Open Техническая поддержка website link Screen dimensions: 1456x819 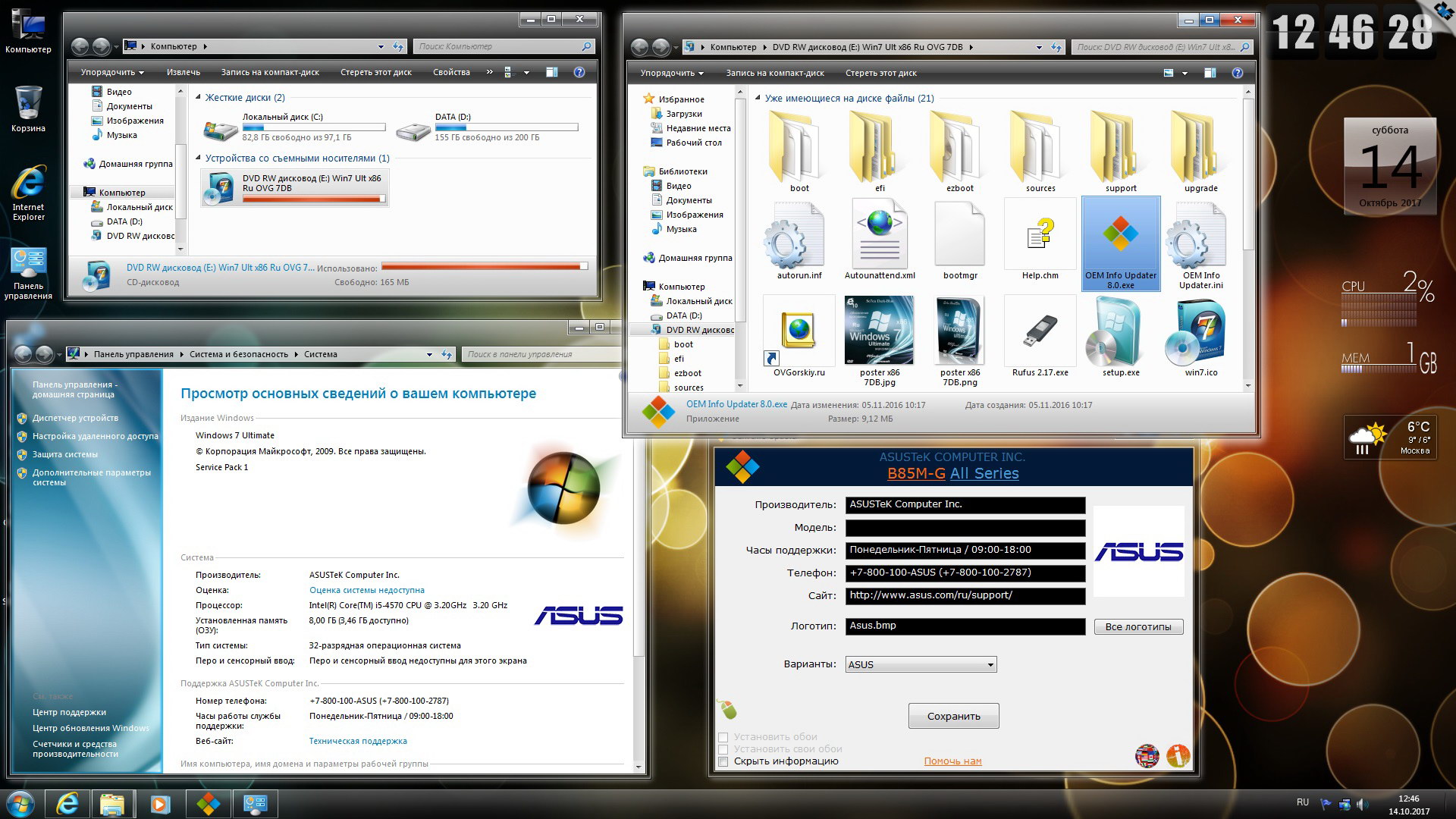358,741
